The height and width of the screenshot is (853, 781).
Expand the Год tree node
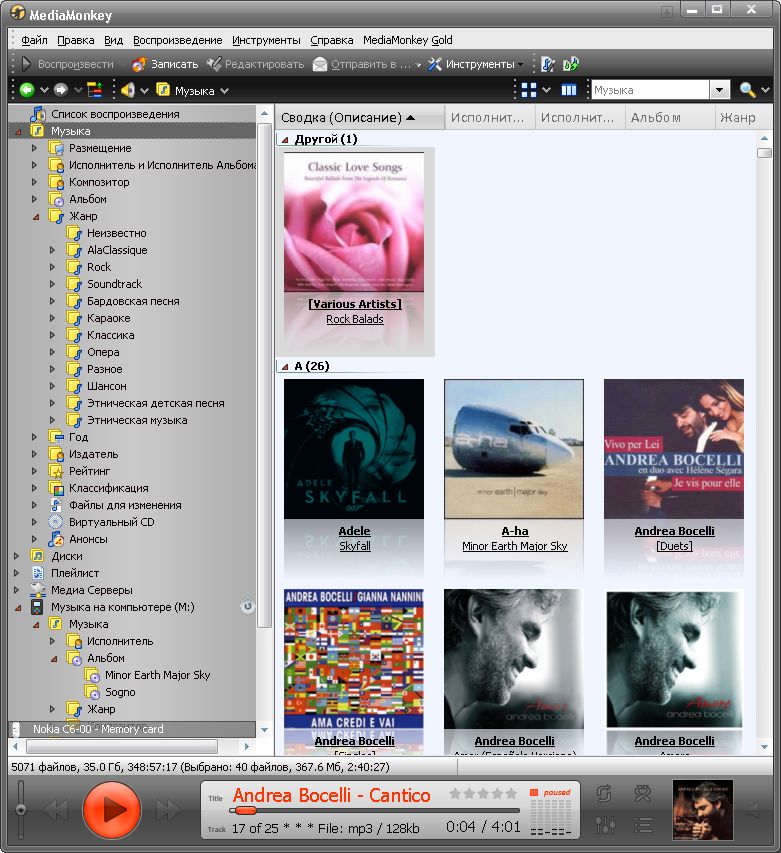[34, 436]
